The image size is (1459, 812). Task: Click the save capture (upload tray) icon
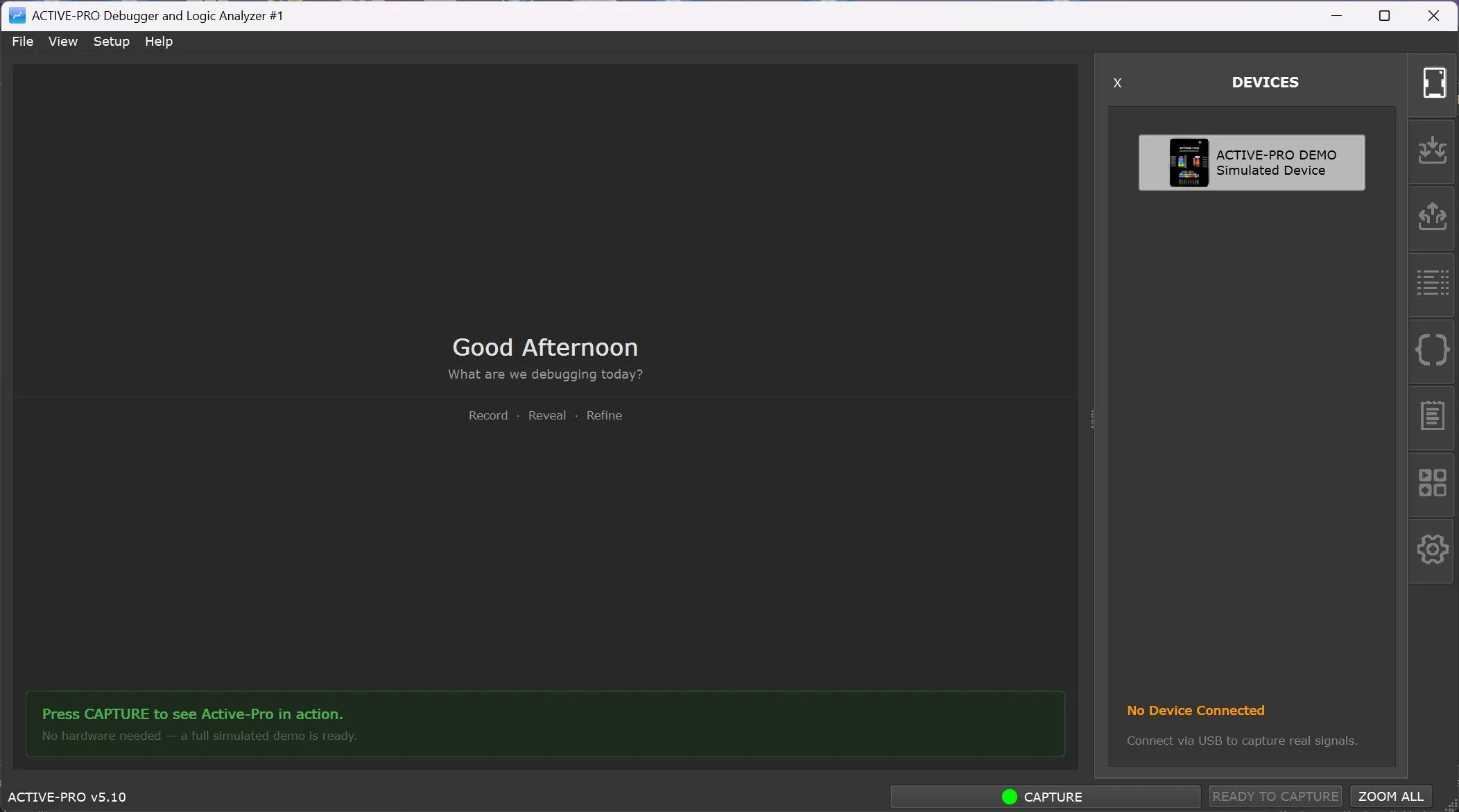(x=1432, y=217)
